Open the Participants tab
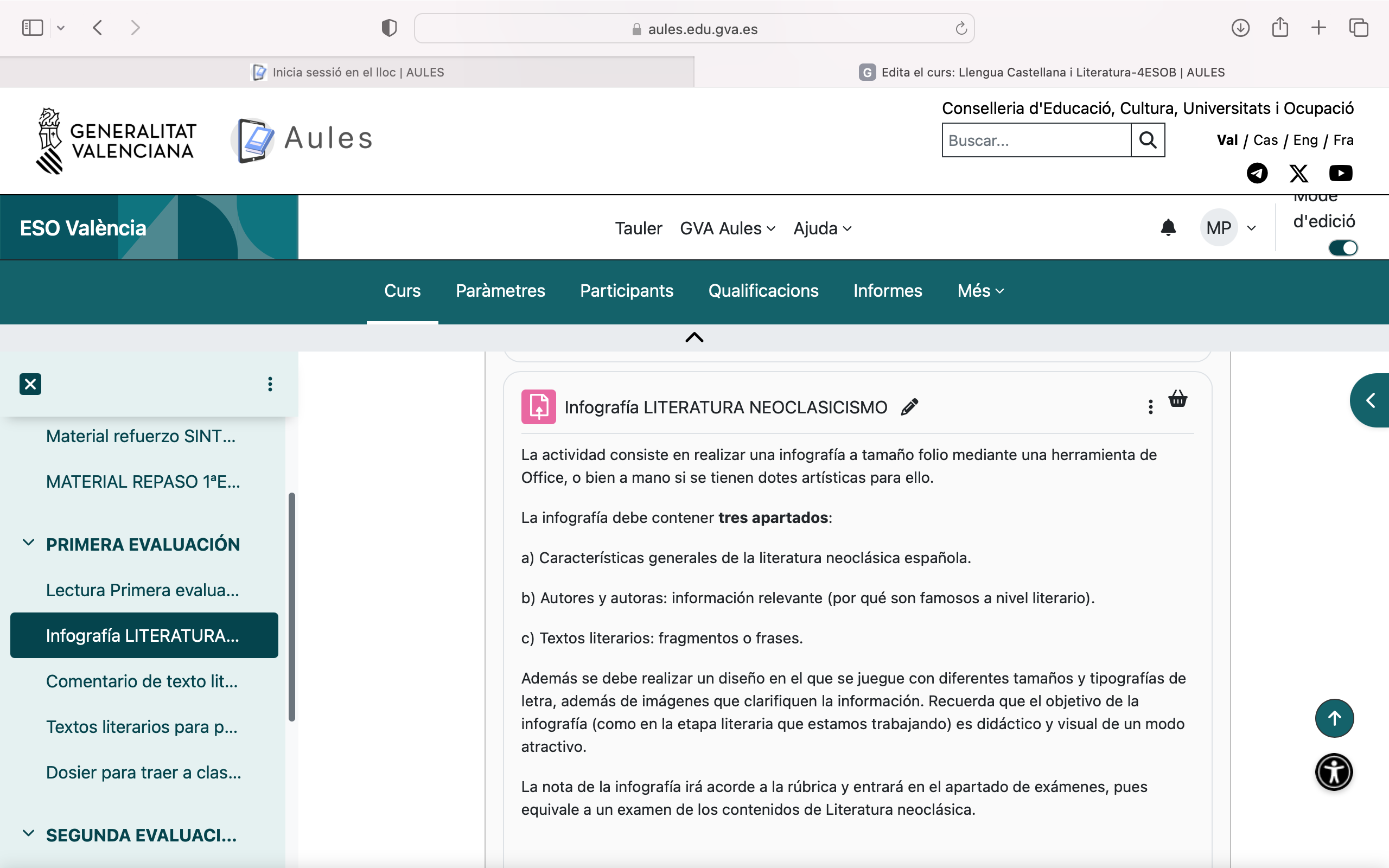The width and height of the screenshot is (1389, 868). pos(627,291)
